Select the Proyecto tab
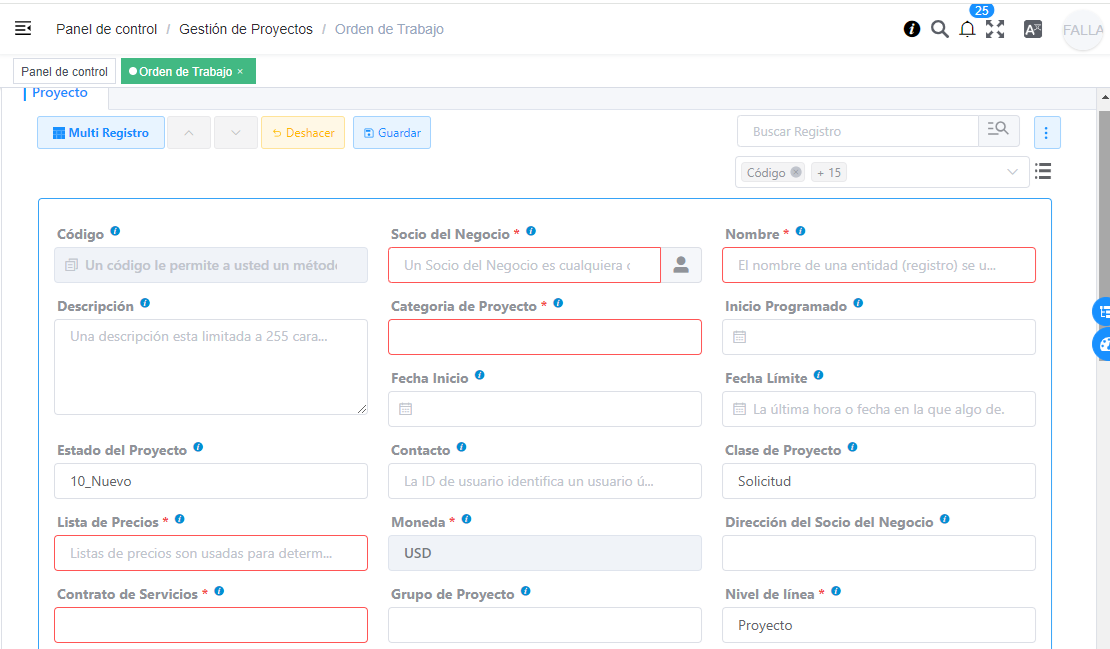 [x=60, y=92]
